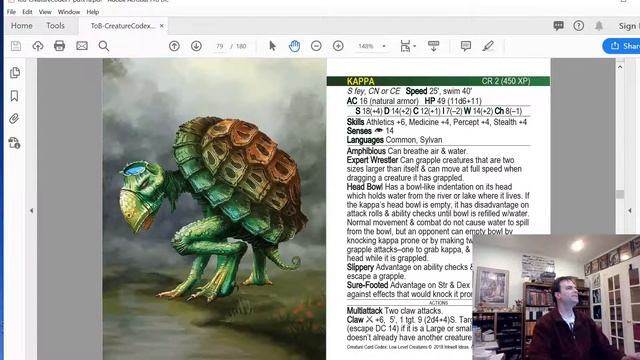Click the Save file icon
This screenshot has width=640, height=360.
[16, 46]
